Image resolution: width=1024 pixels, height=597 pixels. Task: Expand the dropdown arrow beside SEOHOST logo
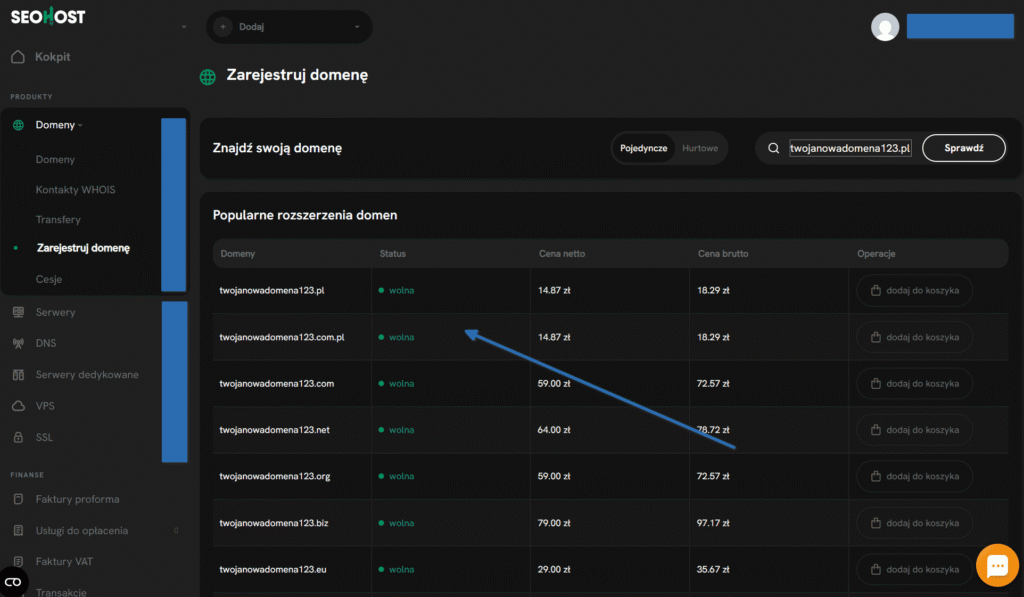184,27
